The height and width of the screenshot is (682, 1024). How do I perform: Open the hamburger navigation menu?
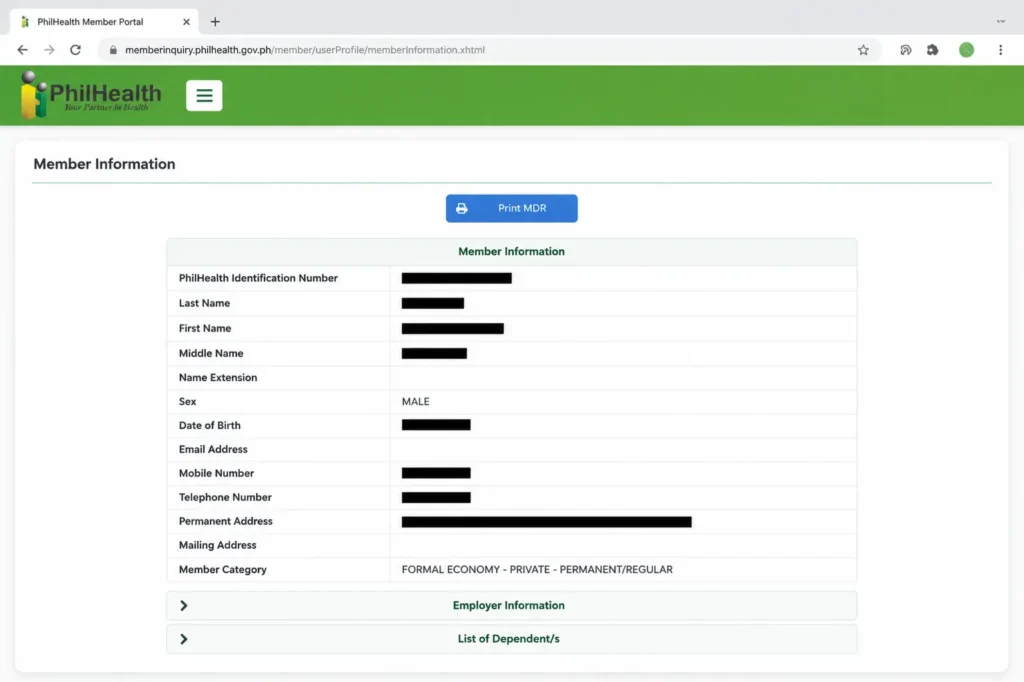pos(204,95)
